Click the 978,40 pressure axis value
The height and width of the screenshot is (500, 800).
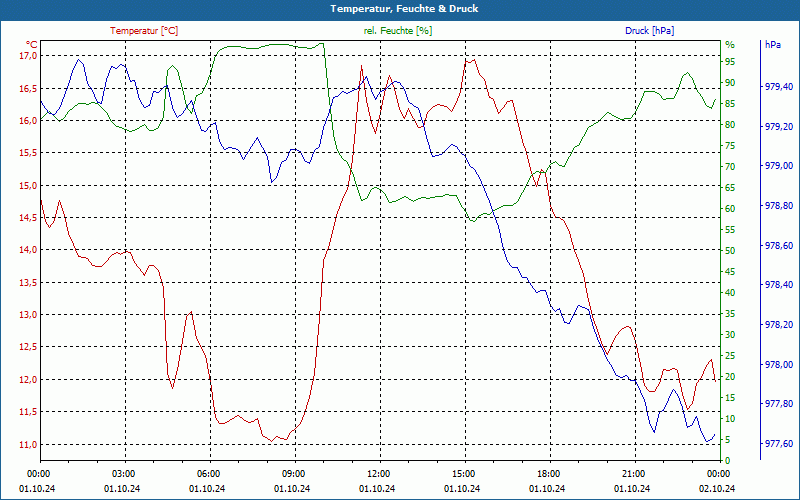coord(779,285)
